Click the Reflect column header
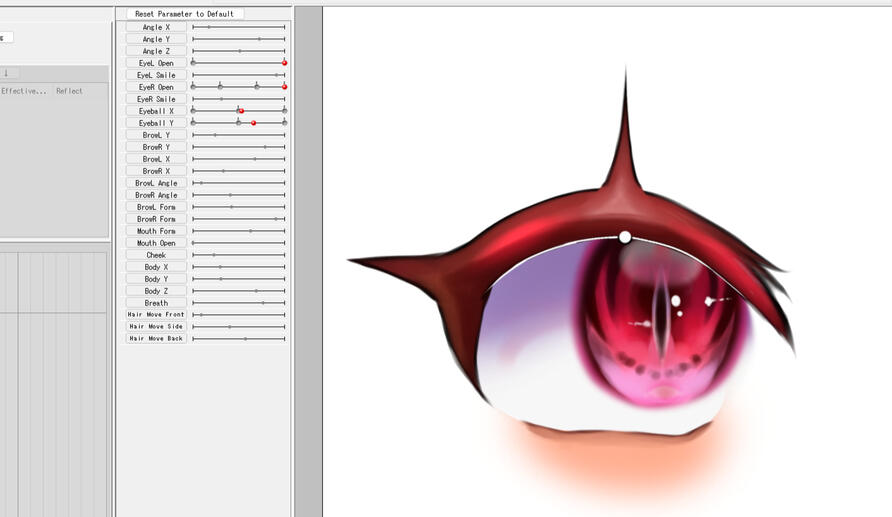The image size is (892, 517). [x=70, y=91]
